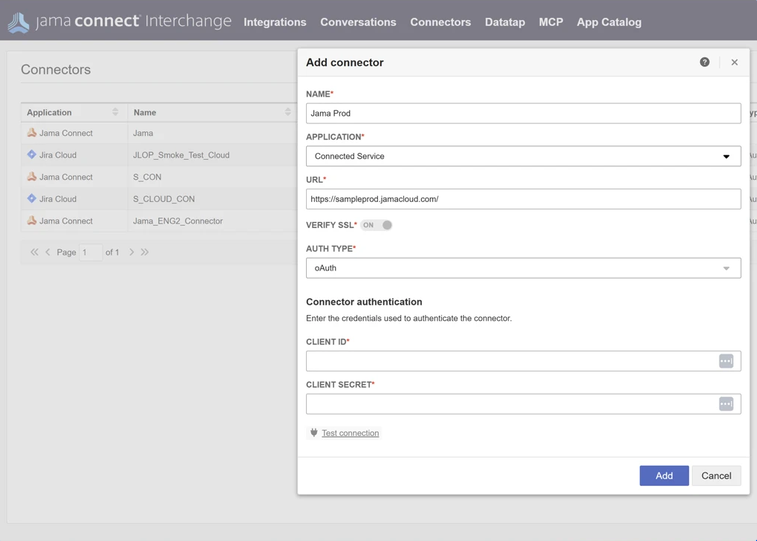Open the Integrations menu
Screen dimensions: 757x541
(x=275, y=22)
